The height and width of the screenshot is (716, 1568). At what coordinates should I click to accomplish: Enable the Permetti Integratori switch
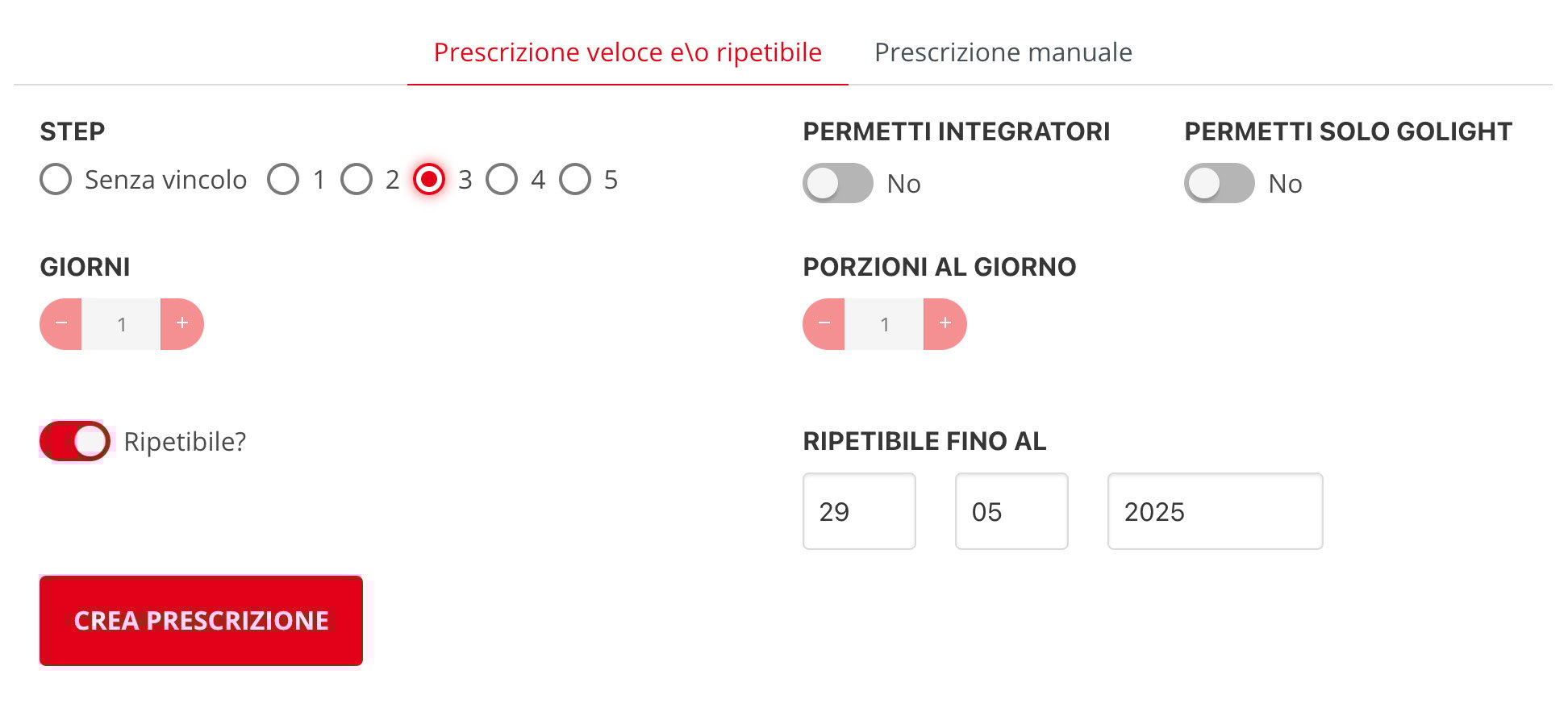pos(838,183)
